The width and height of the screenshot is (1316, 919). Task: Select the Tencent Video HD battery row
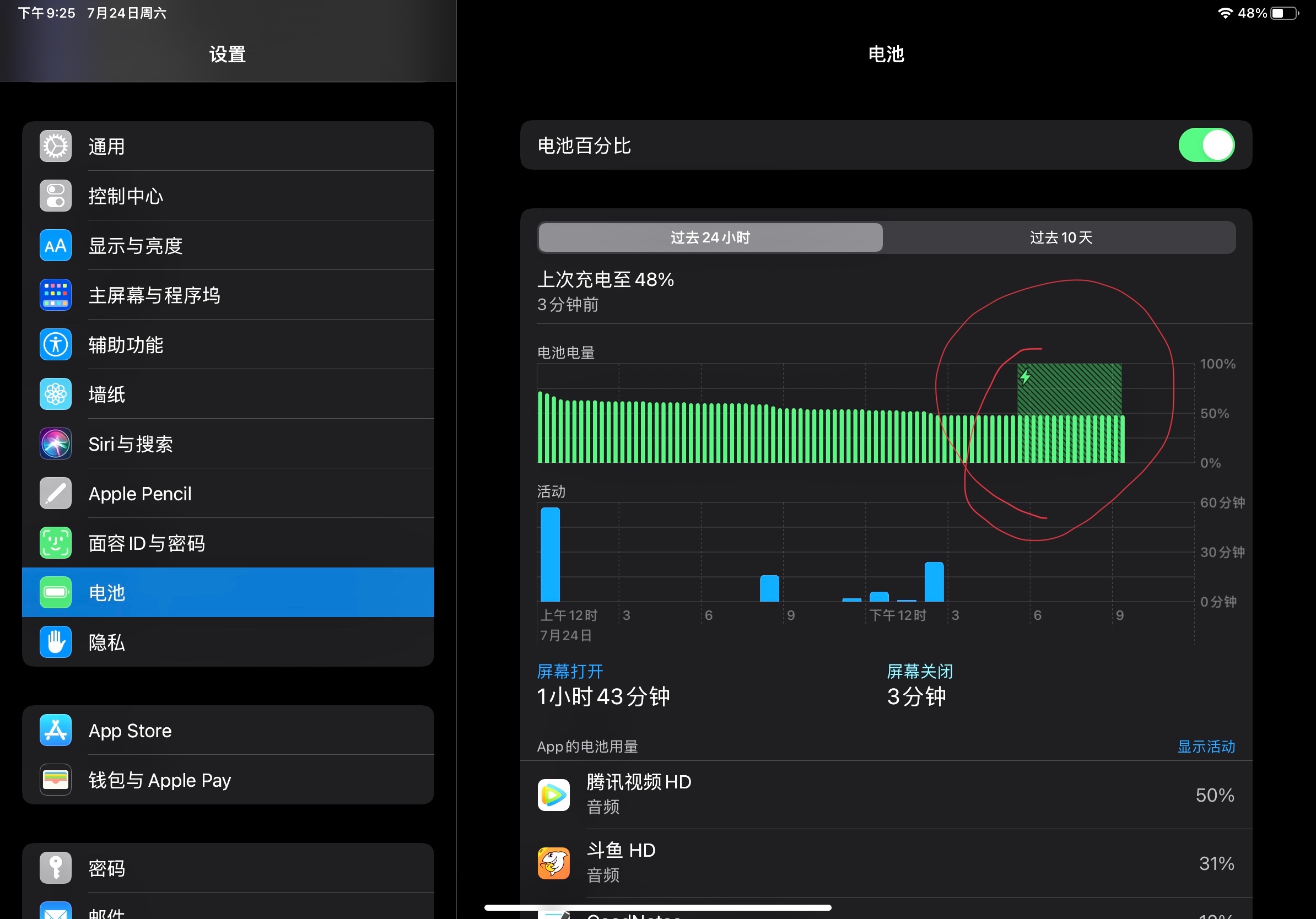(x=886, y=794)
